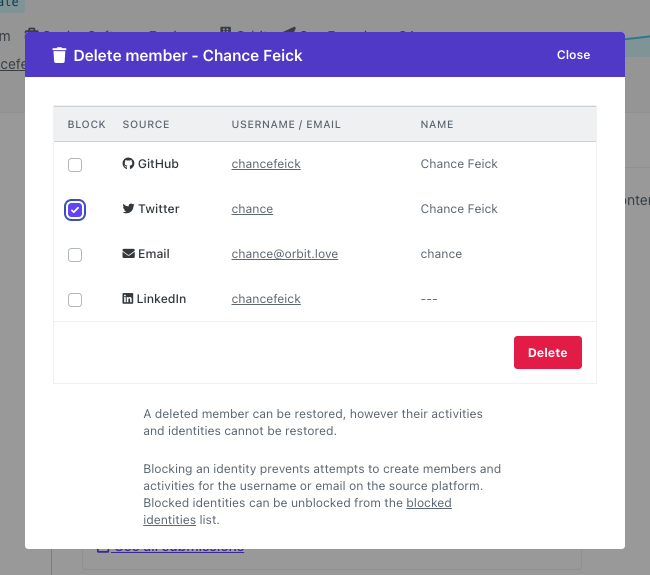Click the USERNAME / EMAIL column header
The image size is (650, 575).
tap(286, 124)
